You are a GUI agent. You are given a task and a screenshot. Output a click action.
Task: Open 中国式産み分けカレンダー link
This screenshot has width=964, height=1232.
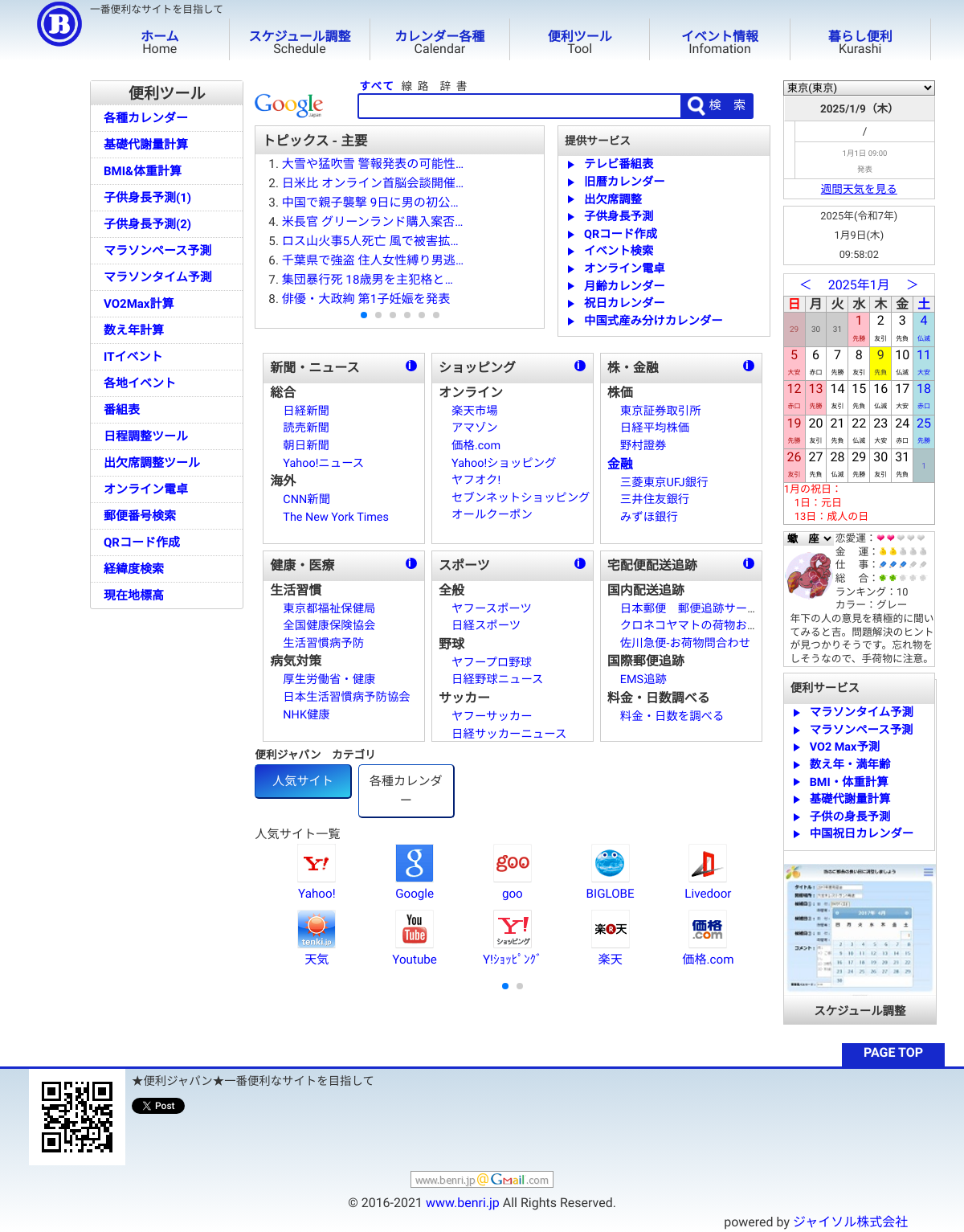653,320
